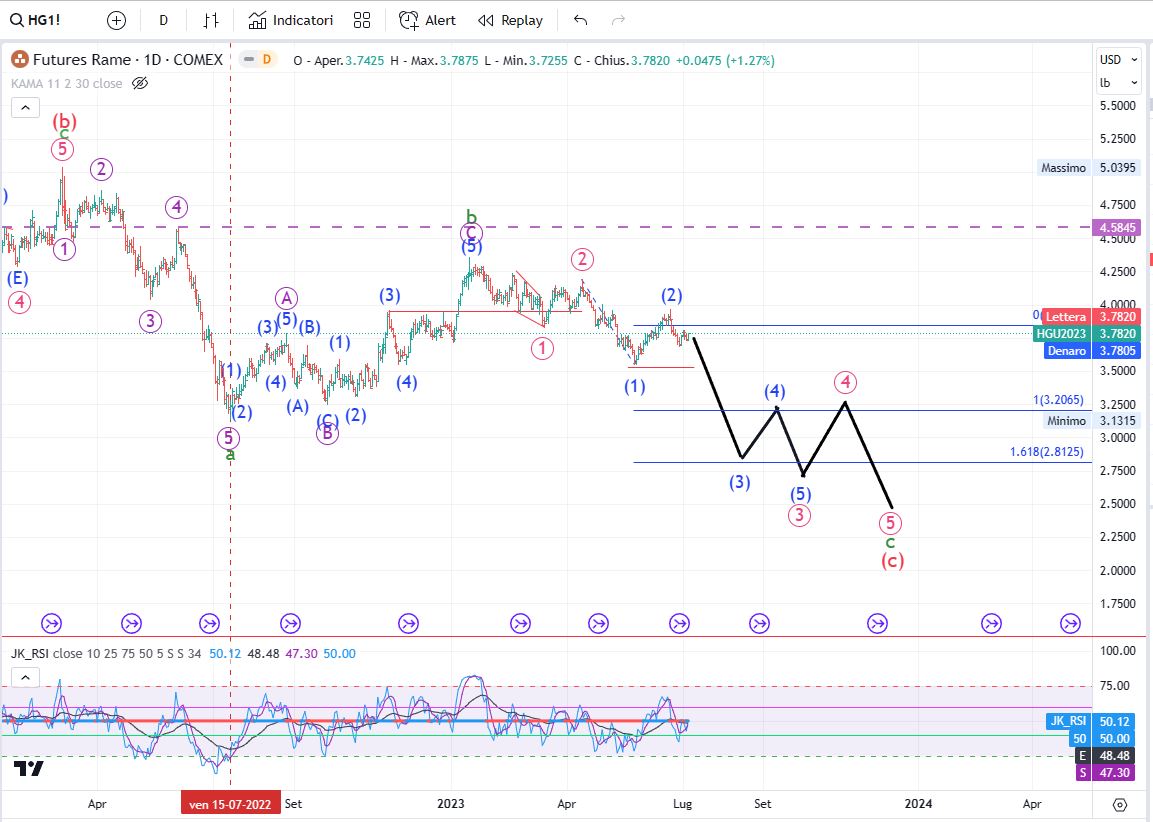Open indicator templates grid icon
Image resolution: width=1153 pixels, height=822 pixels.
362,20
